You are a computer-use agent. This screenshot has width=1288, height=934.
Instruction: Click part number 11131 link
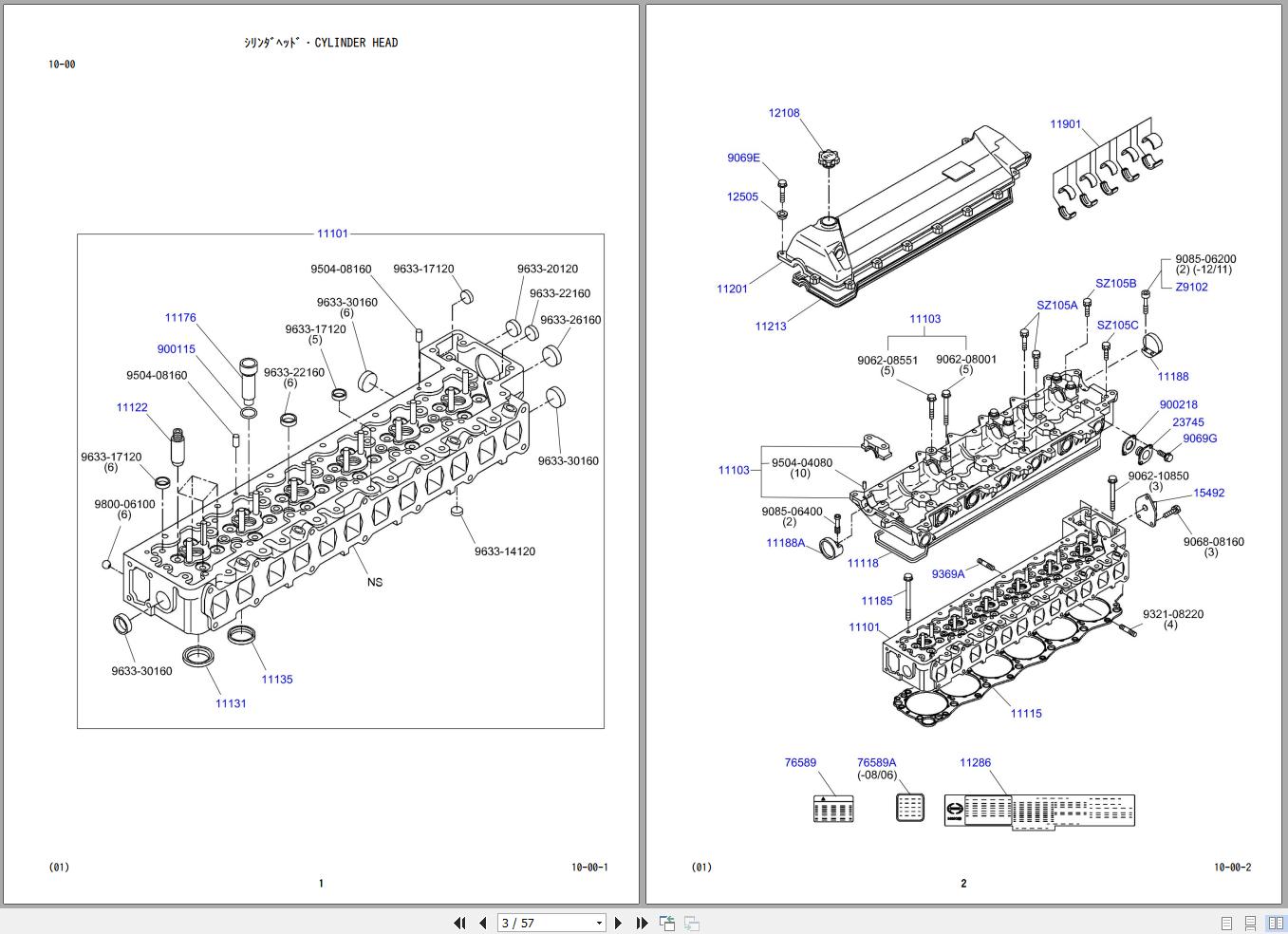231,704
